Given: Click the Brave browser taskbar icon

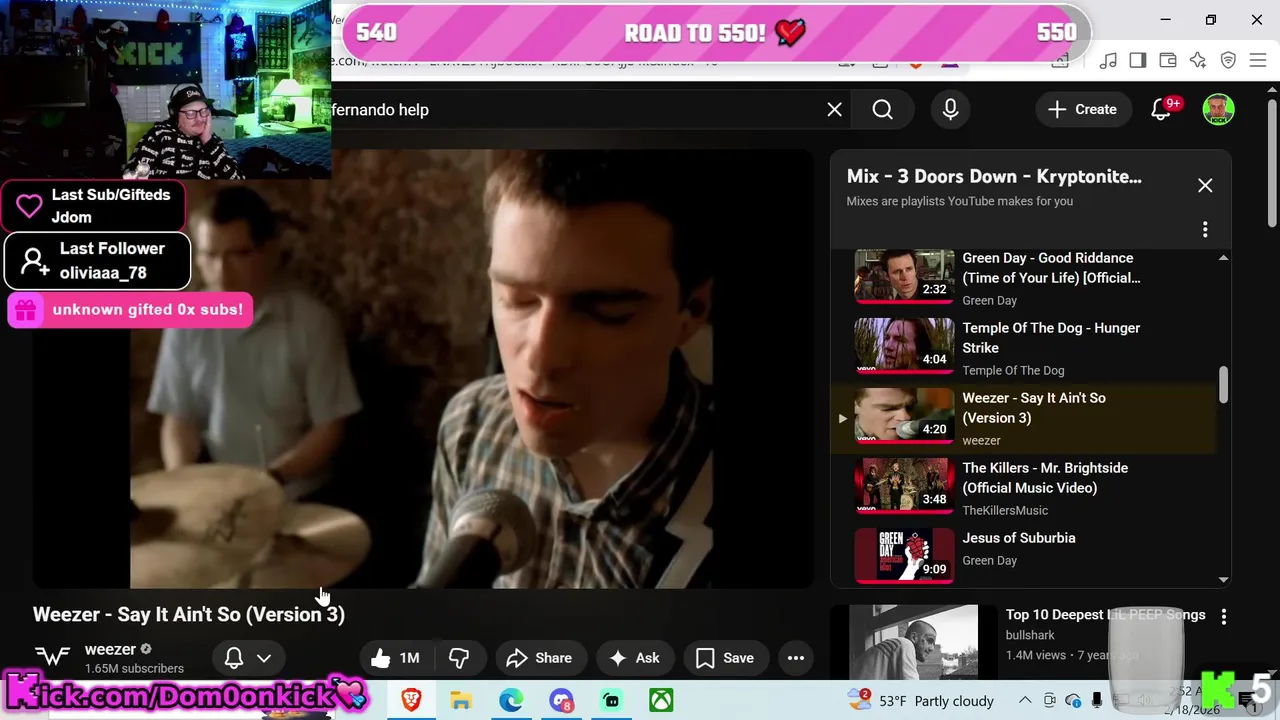Looking at the screenshot, I should tap(411, 700).
